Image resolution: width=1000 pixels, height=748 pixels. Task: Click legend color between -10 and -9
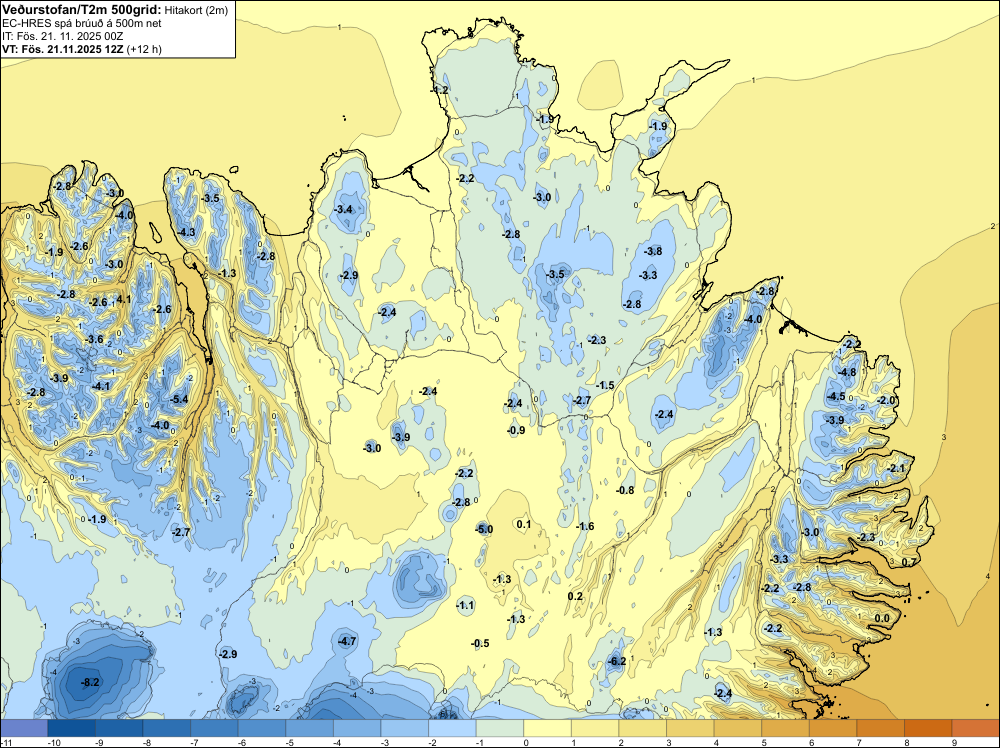coord(71,728)
